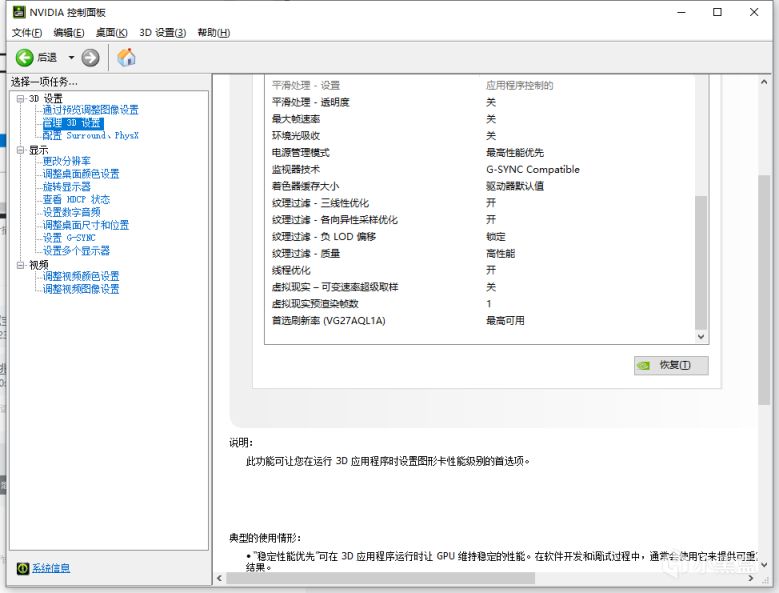Open 设置多个显示器 task
The image size is (779, 593).
(x=76, y=251)
